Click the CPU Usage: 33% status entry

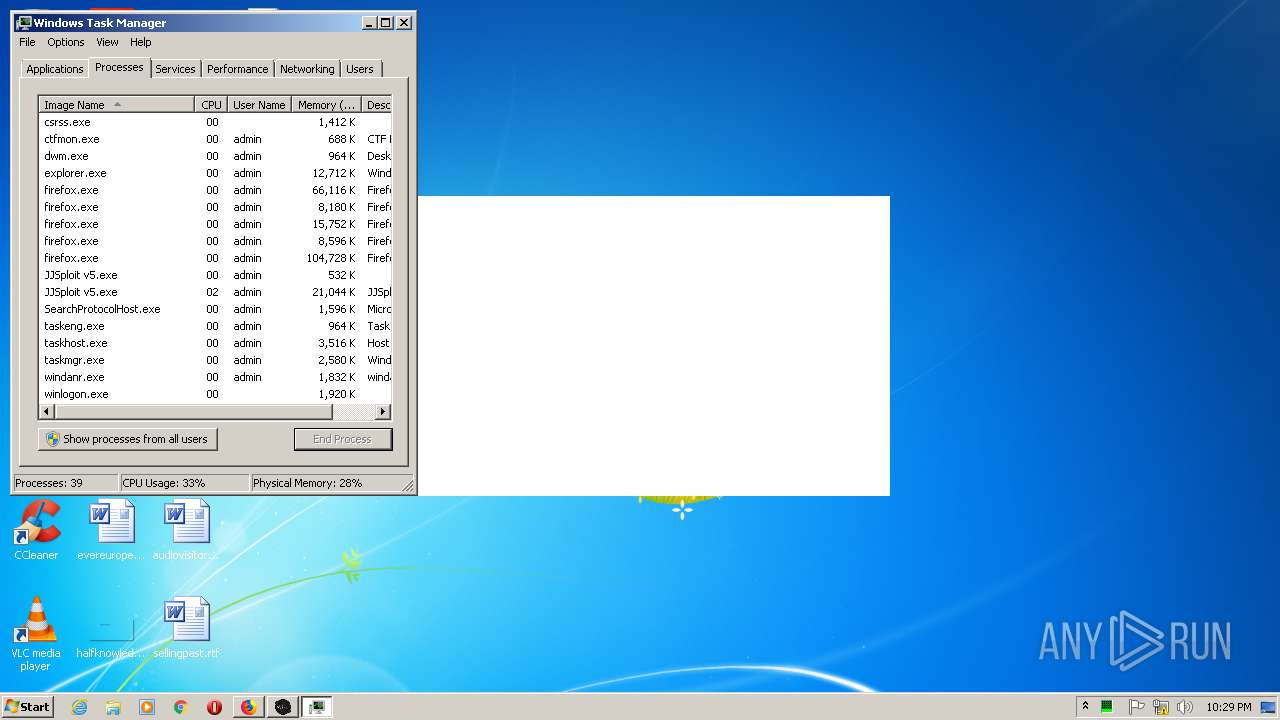[x=185, y=483]
